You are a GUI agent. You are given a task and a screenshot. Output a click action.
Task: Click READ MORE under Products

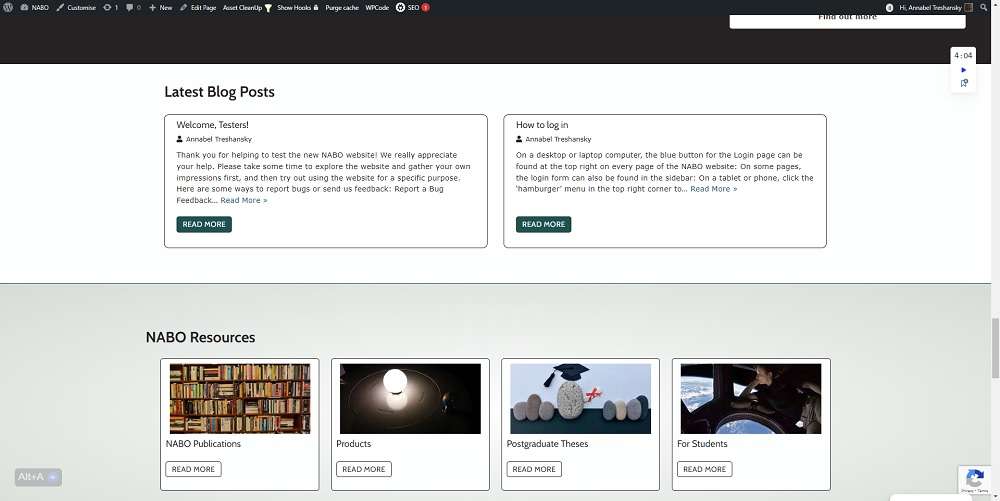coord(364,469)
